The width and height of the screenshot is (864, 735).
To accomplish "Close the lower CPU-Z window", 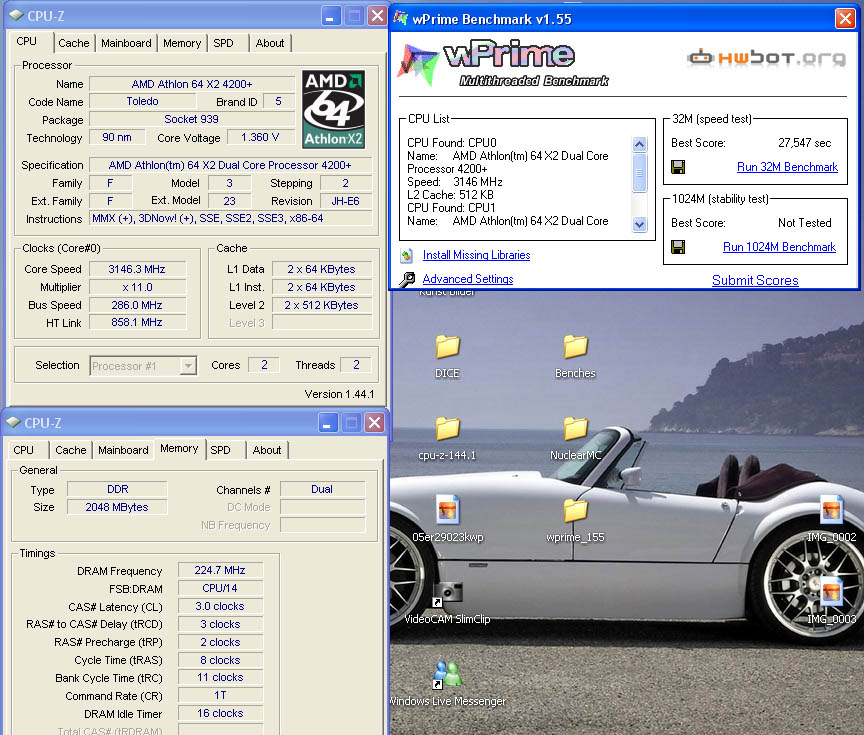I will [374, 423].
